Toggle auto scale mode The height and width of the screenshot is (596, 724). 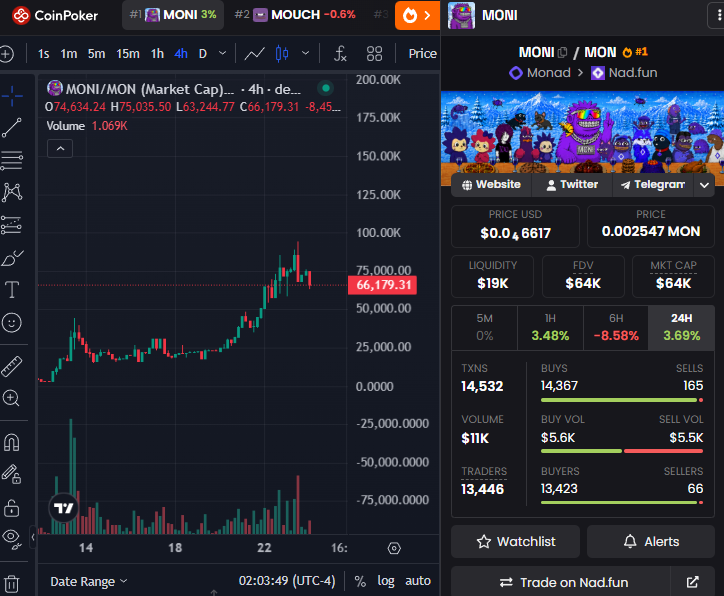click(418, 581)
